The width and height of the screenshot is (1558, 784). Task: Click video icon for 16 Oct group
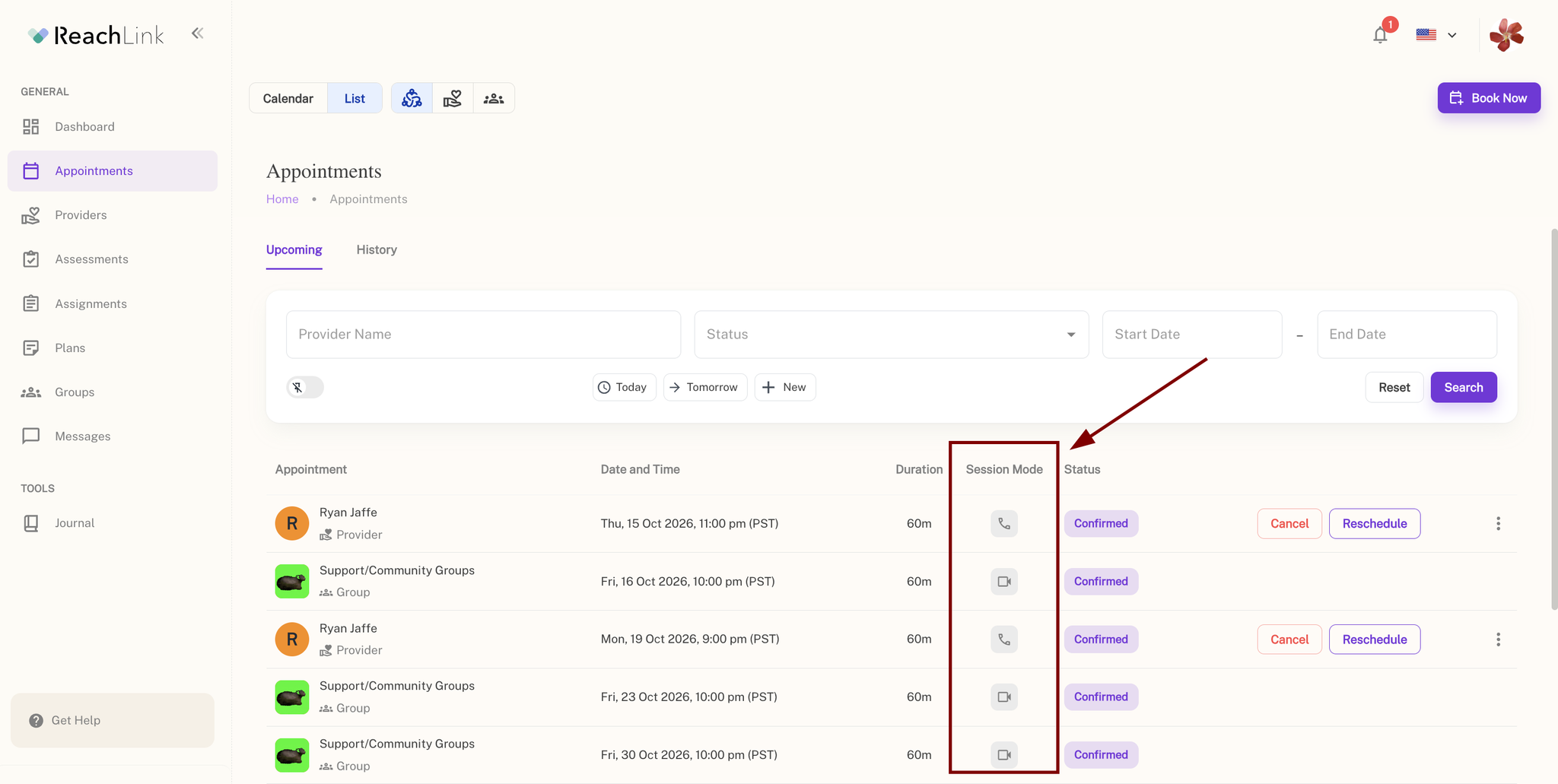pos(1004,582)
